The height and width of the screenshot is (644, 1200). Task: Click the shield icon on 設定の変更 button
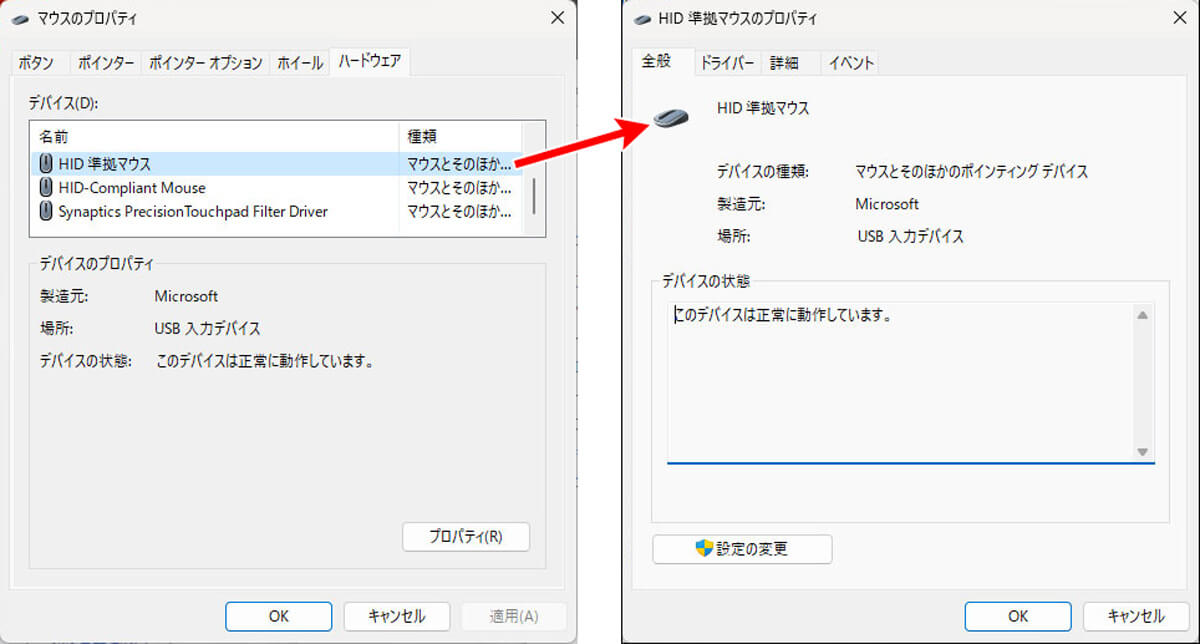pyautogui.click(x=704, y=548)
